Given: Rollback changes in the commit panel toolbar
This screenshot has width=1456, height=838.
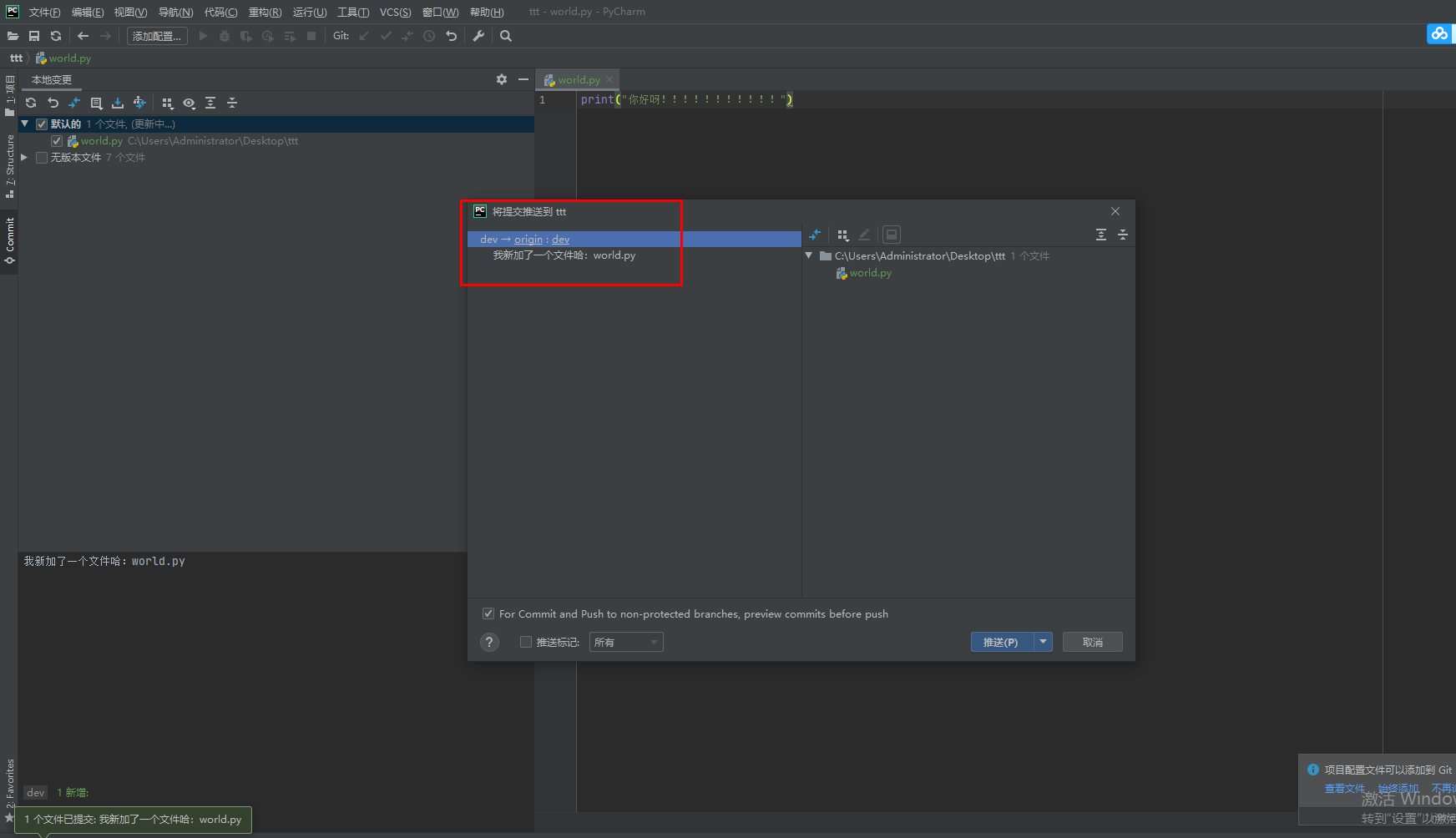Looking at the screenshot, I should [x=53, y=103].
